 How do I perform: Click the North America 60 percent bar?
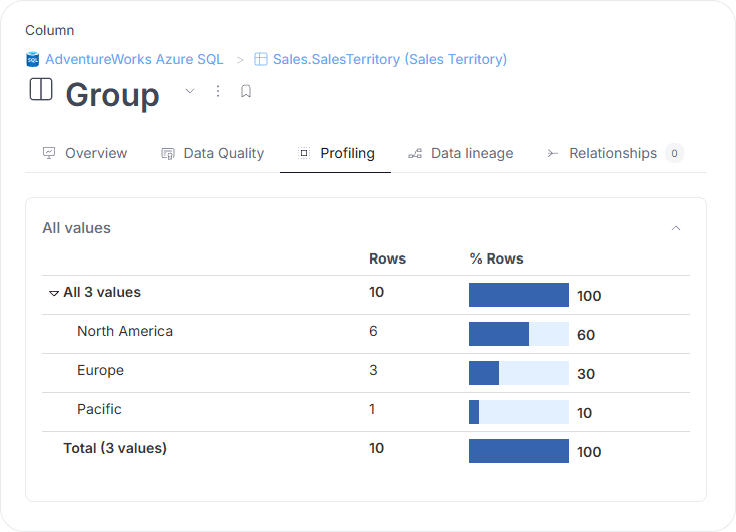tap(518, 334)
